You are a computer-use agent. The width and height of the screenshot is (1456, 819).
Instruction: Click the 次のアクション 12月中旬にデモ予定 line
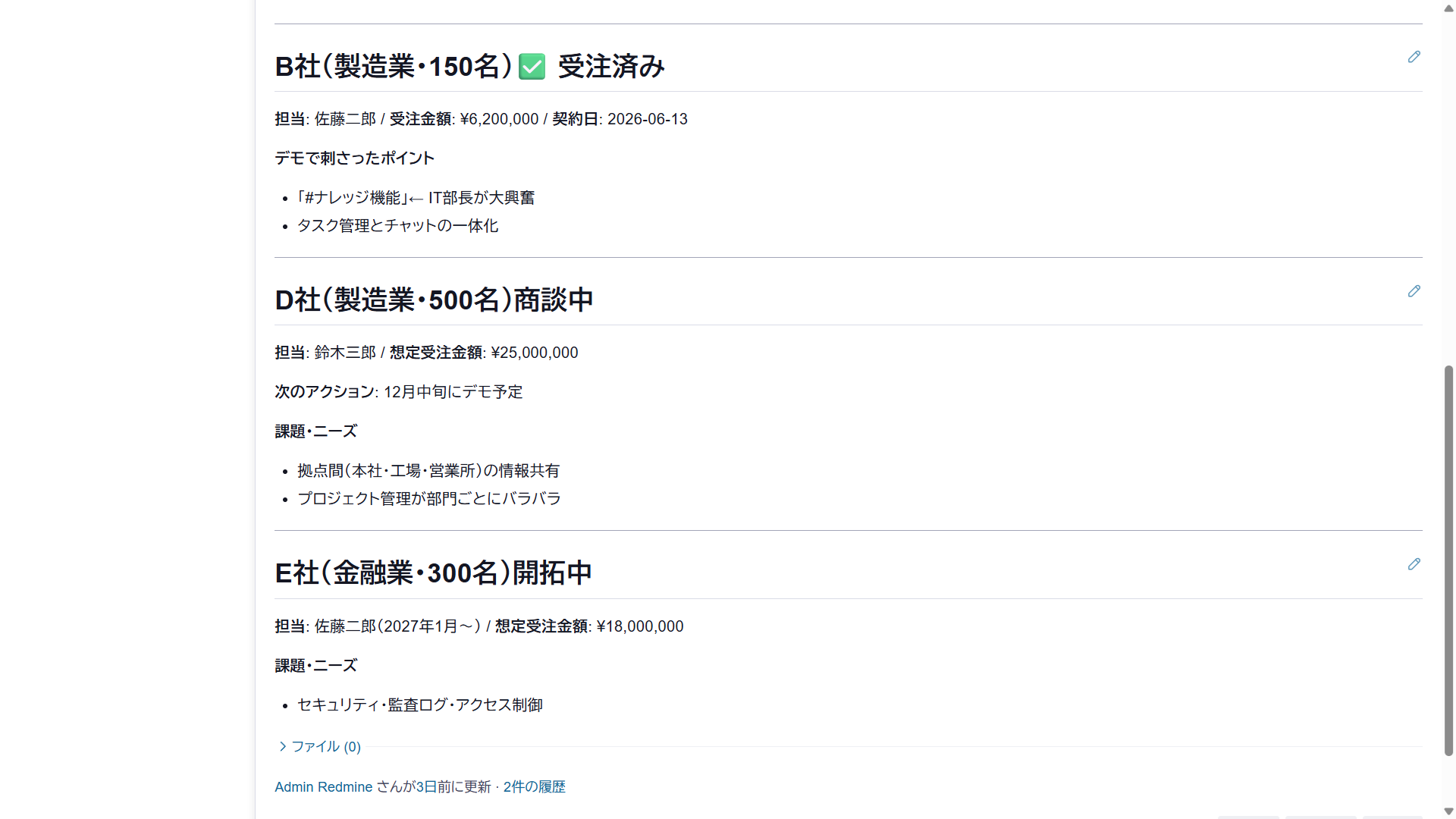(398, 392)
